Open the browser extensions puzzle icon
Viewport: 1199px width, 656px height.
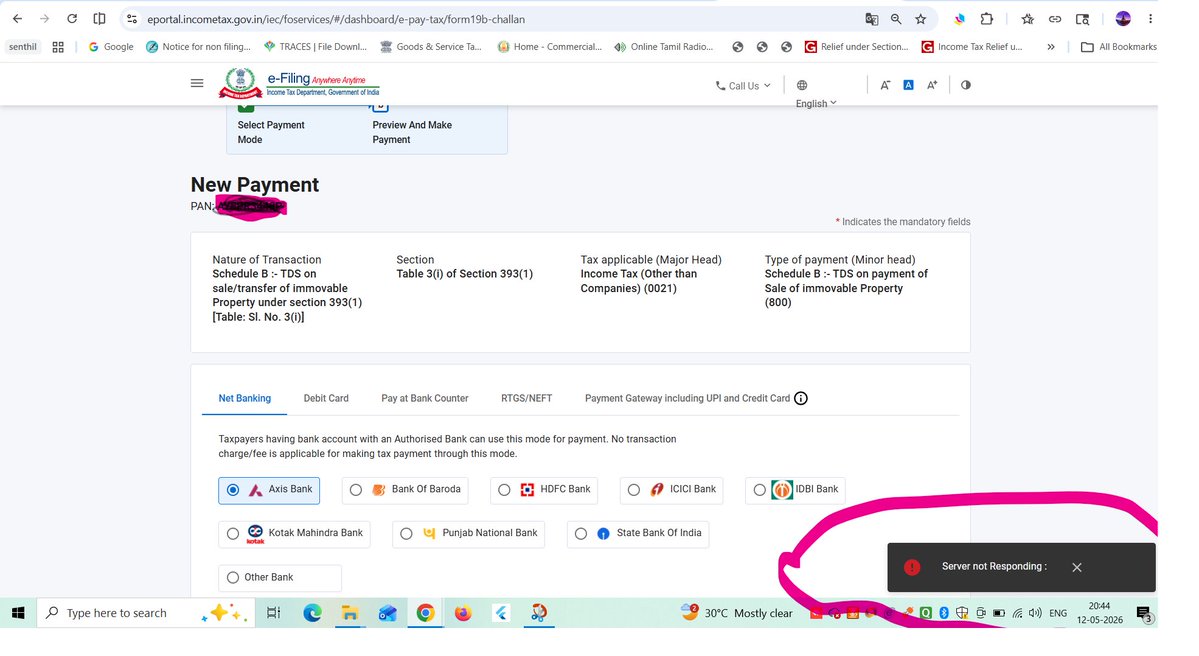[x=986, y=19]
